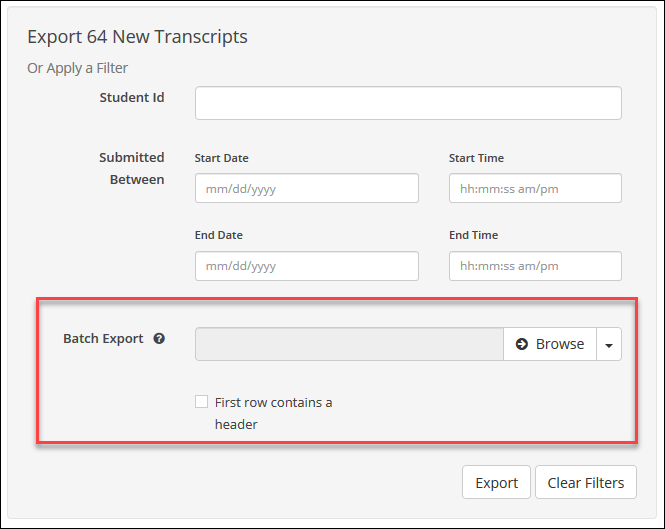Select the Start Date input field
665x529 pixels.
pyautogui.click(x=306, y=188)
